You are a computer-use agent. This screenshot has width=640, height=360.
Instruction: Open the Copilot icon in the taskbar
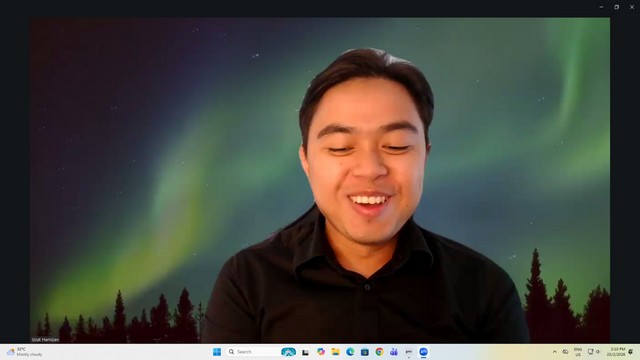321,352
